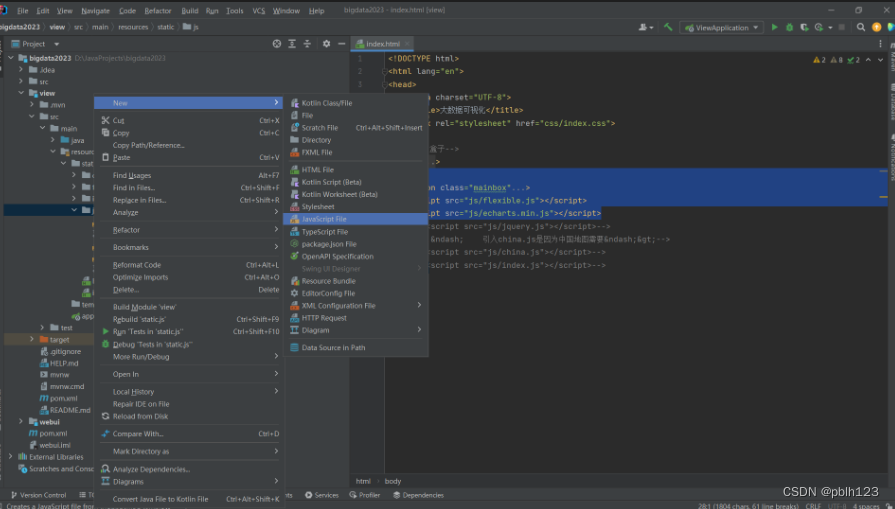Click the Build project hammer icon
The width and height of the screenshot is (895, 509).
click(668, 27)
